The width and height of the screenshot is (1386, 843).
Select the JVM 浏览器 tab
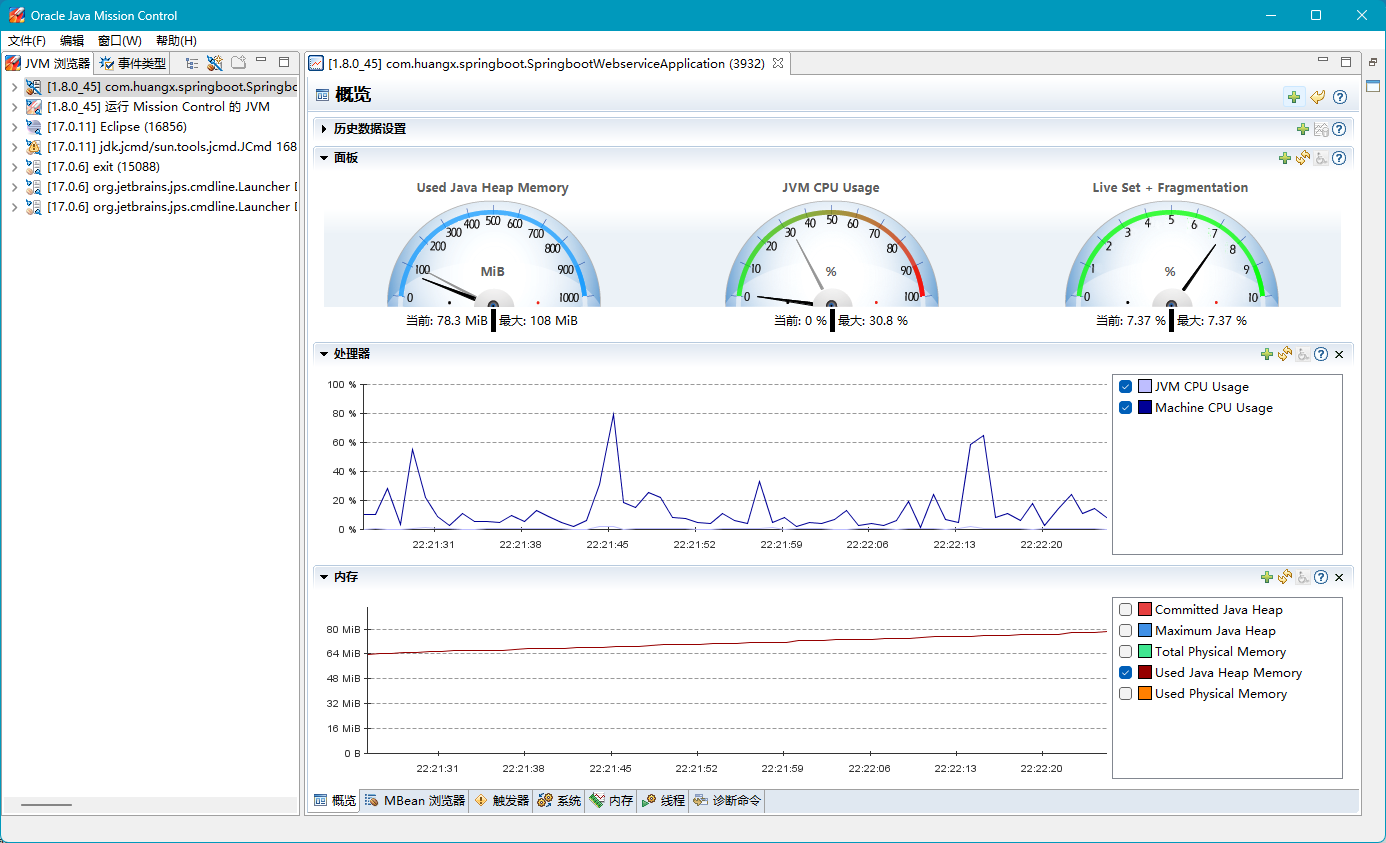click(48, 63)
